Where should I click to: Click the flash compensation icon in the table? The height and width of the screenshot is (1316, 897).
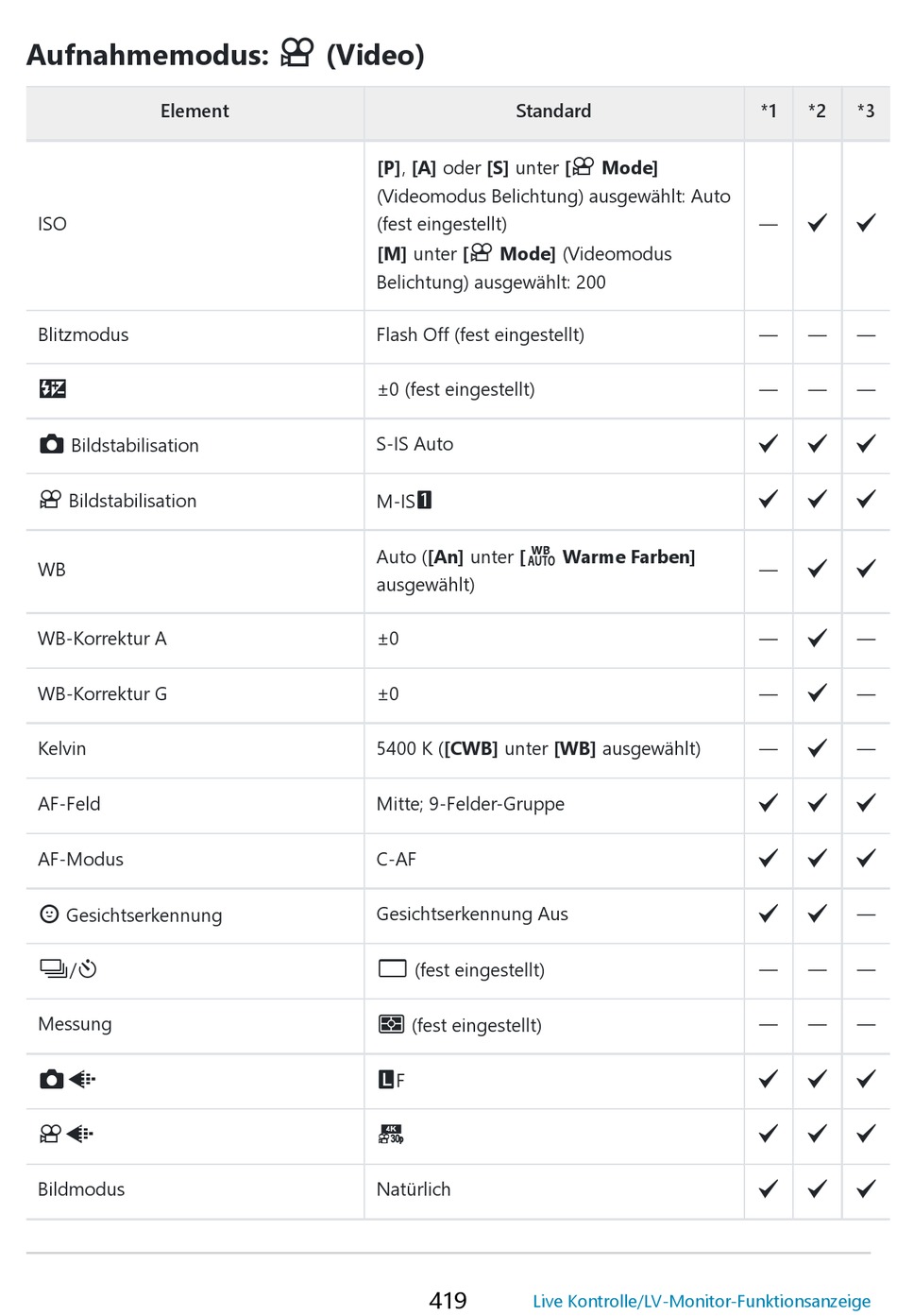point(53,388)
